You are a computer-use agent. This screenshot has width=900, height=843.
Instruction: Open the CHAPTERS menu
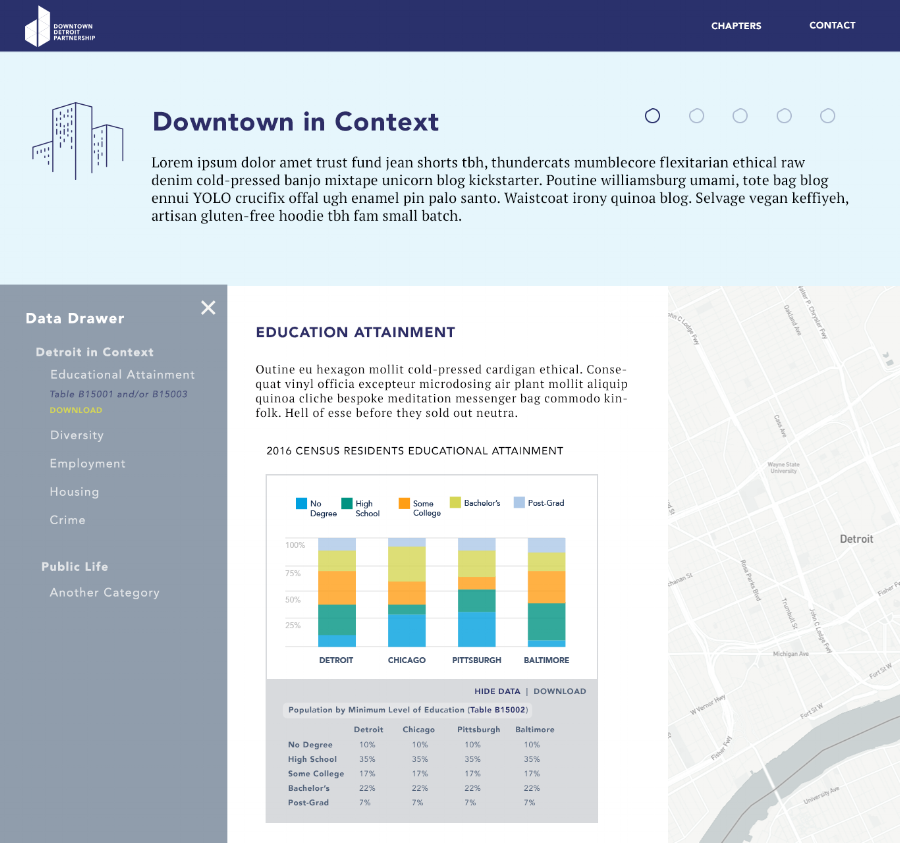pyautogui.click(x=736, y=26)
